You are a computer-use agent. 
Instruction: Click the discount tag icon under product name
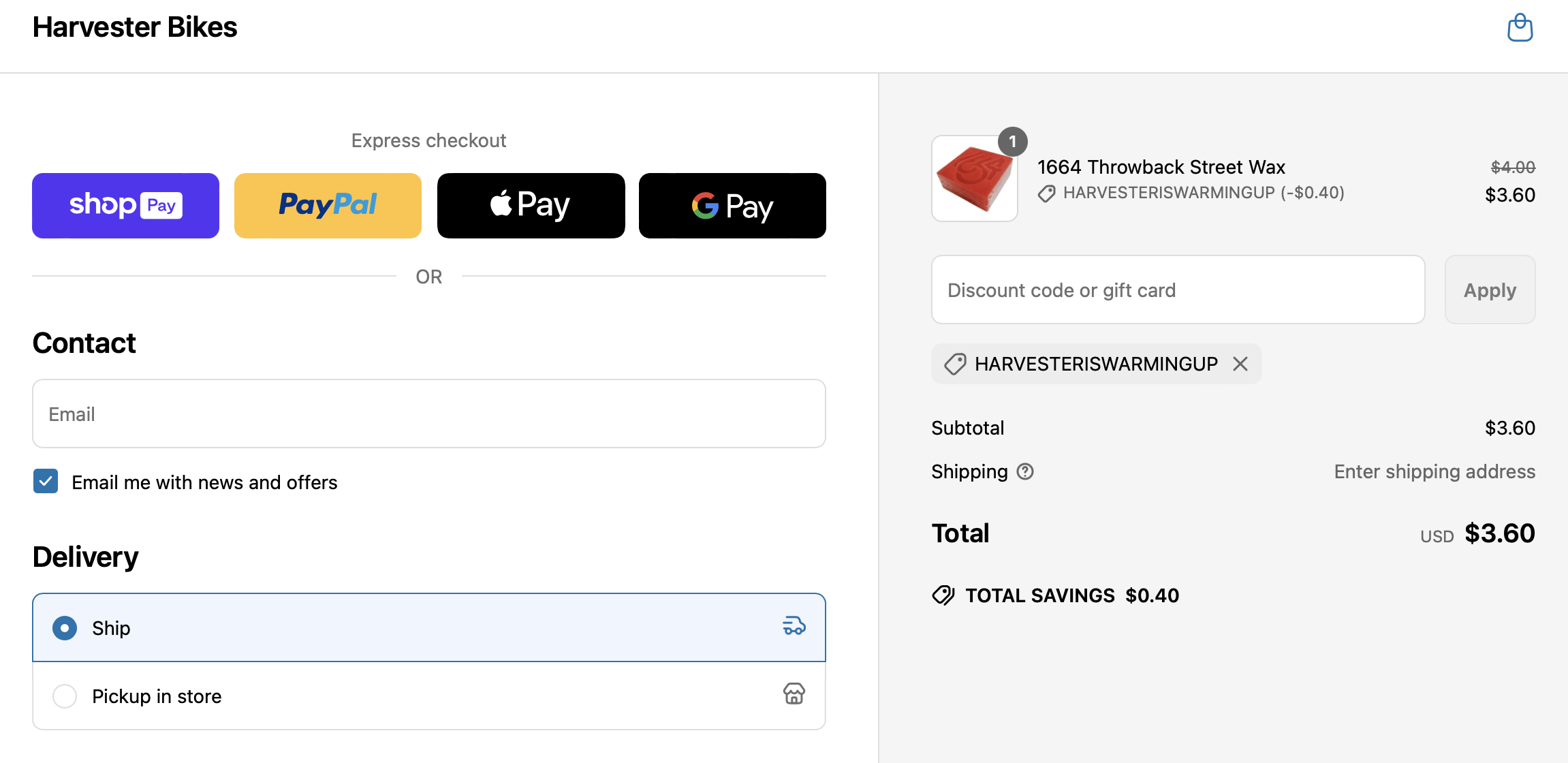tap(1046, 194)
